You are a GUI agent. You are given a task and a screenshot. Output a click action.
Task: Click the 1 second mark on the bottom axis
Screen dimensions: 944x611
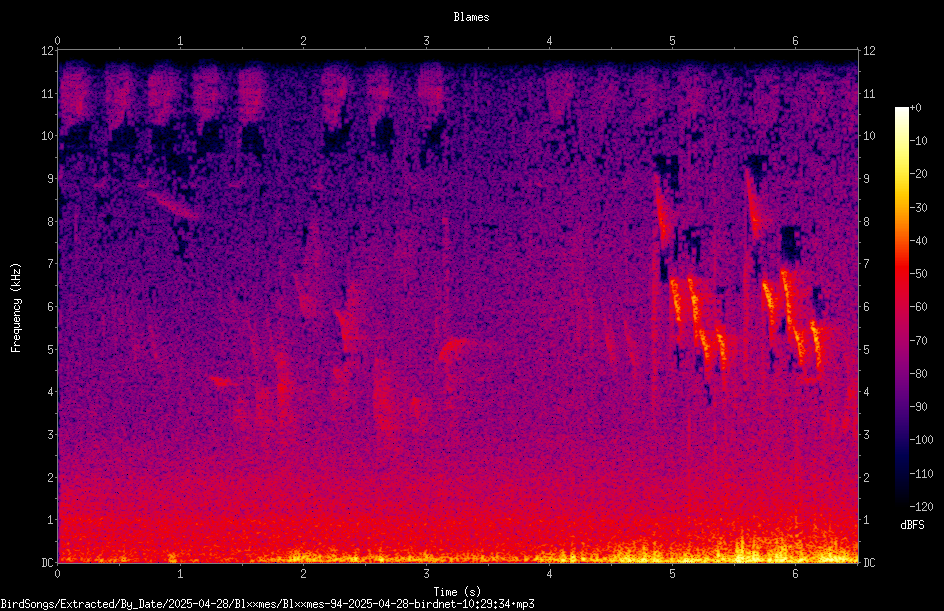pos(180,574)
